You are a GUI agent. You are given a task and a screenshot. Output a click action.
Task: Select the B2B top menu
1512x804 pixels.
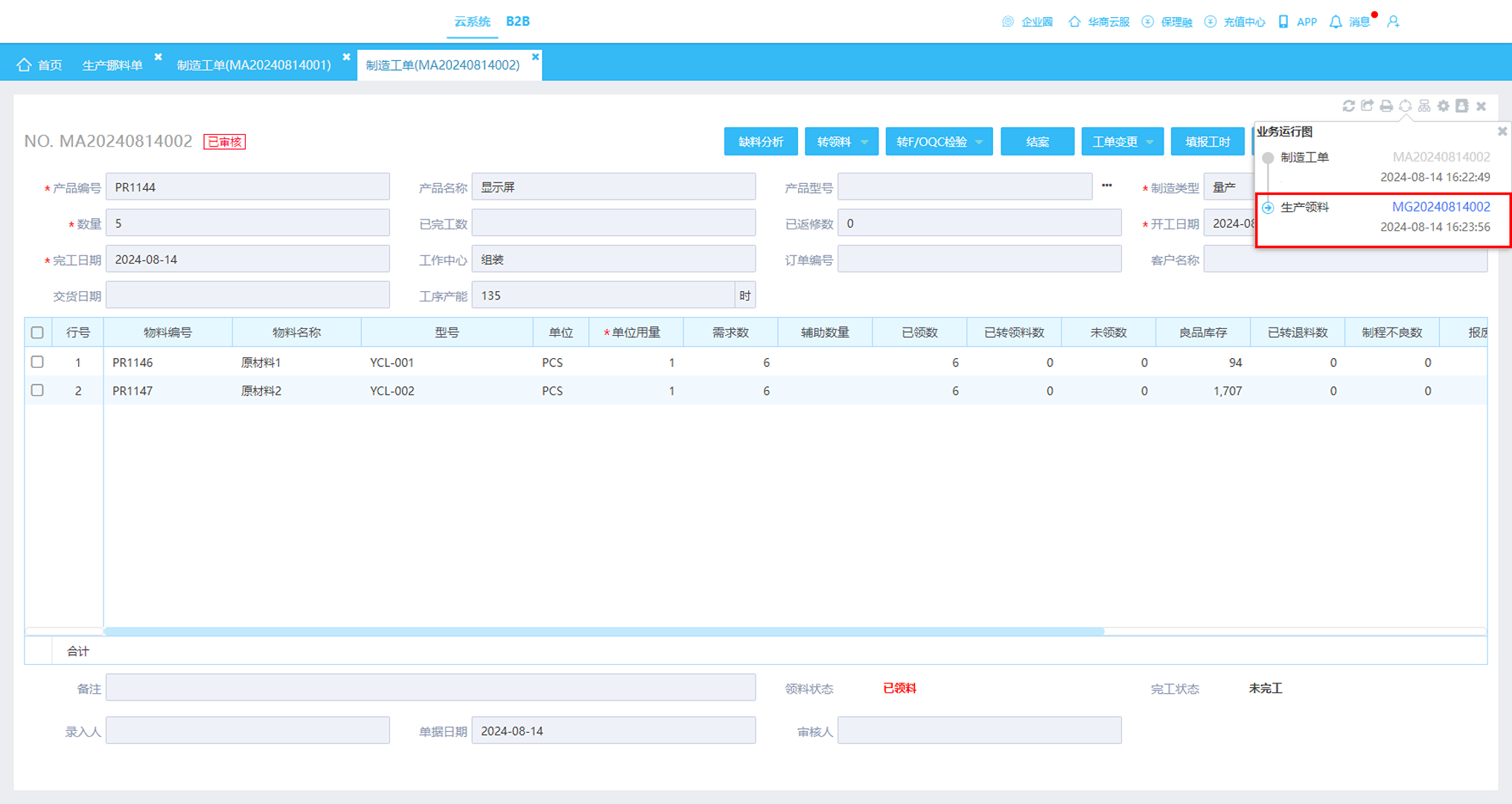(518, 22)
